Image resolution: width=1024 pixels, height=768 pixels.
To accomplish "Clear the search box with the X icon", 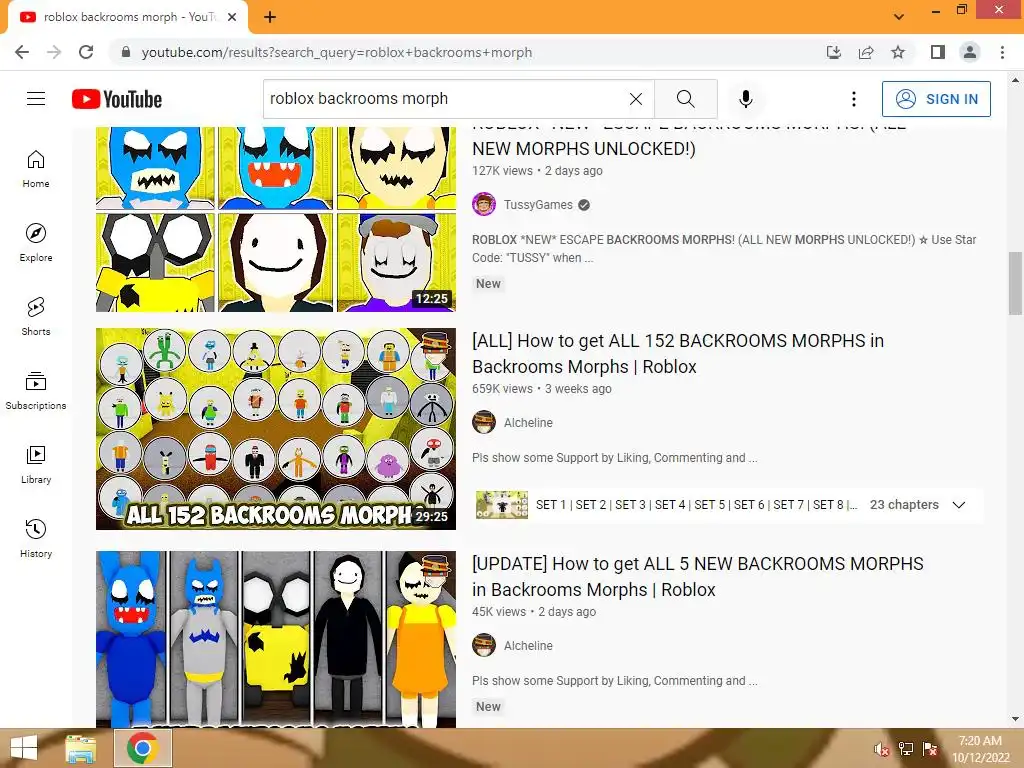I will tap(635, 99).
